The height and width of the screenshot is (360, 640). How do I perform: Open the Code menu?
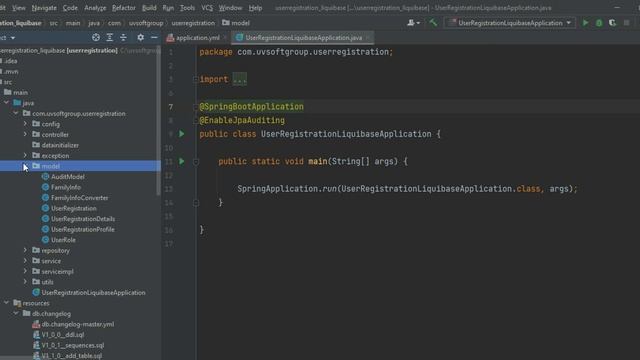(x=70, y=8)
